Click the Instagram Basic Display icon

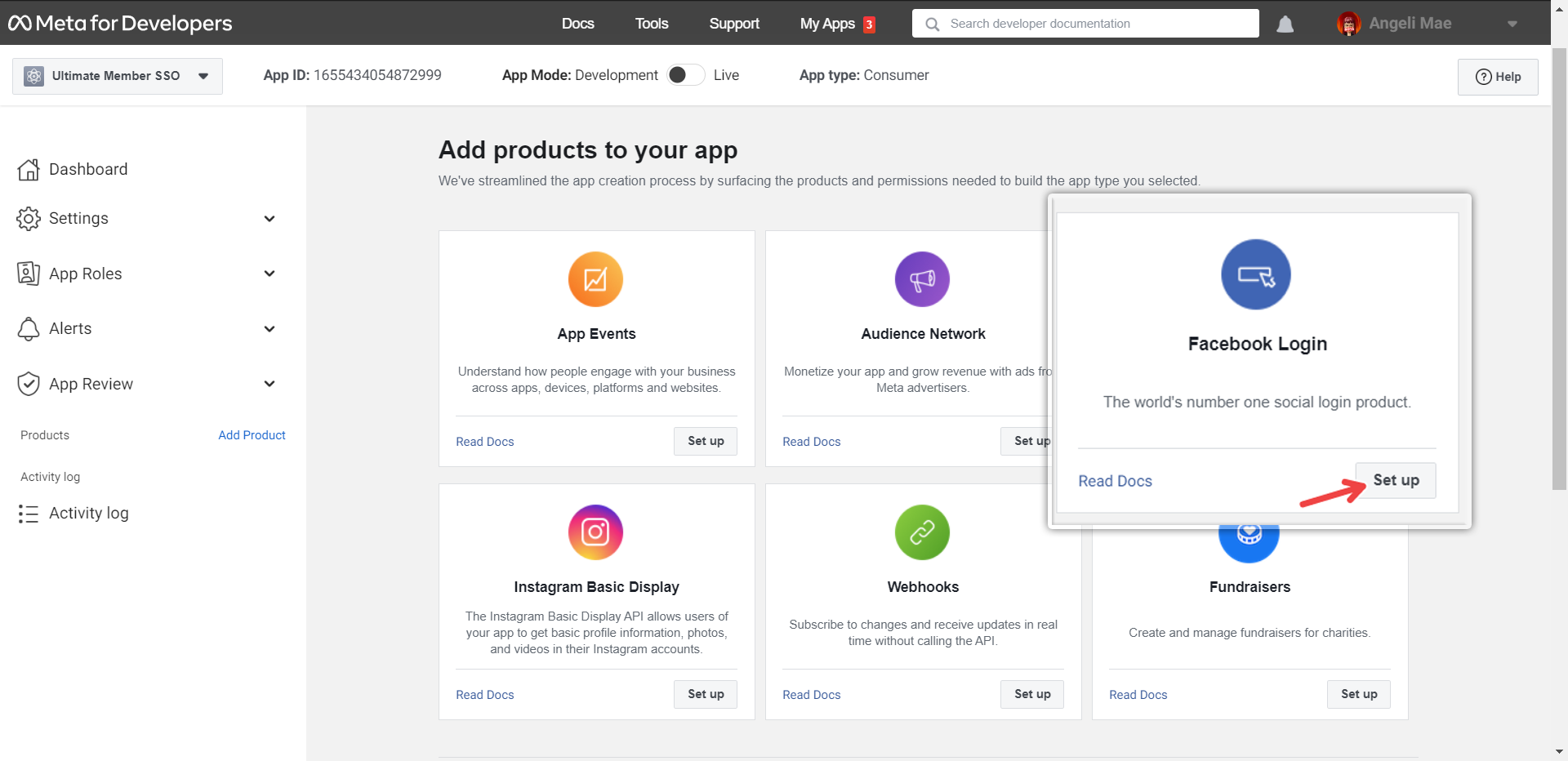595,532
